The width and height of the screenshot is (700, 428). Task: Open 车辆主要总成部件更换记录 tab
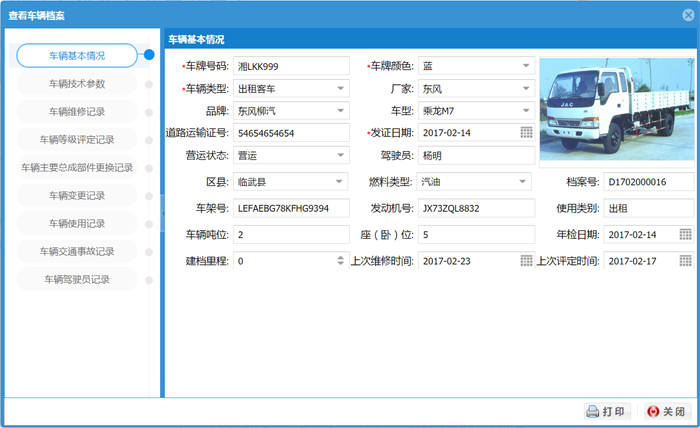coord(77,168)
